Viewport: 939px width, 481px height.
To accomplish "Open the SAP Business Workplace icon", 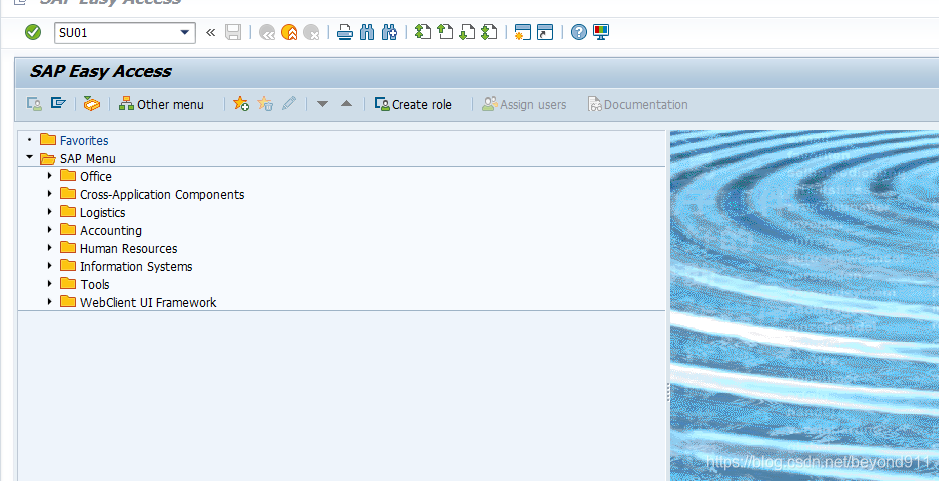I will (x=92, y=104).
